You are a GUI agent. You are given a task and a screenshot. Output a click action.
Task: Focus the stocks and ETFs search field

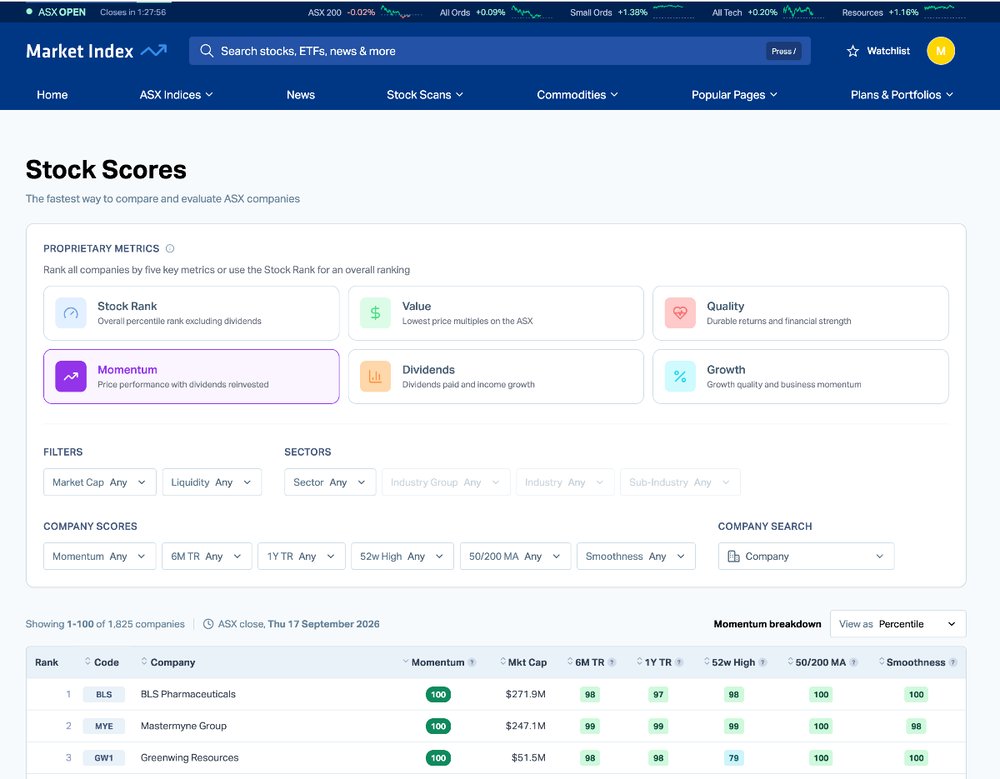pos(499,51)
